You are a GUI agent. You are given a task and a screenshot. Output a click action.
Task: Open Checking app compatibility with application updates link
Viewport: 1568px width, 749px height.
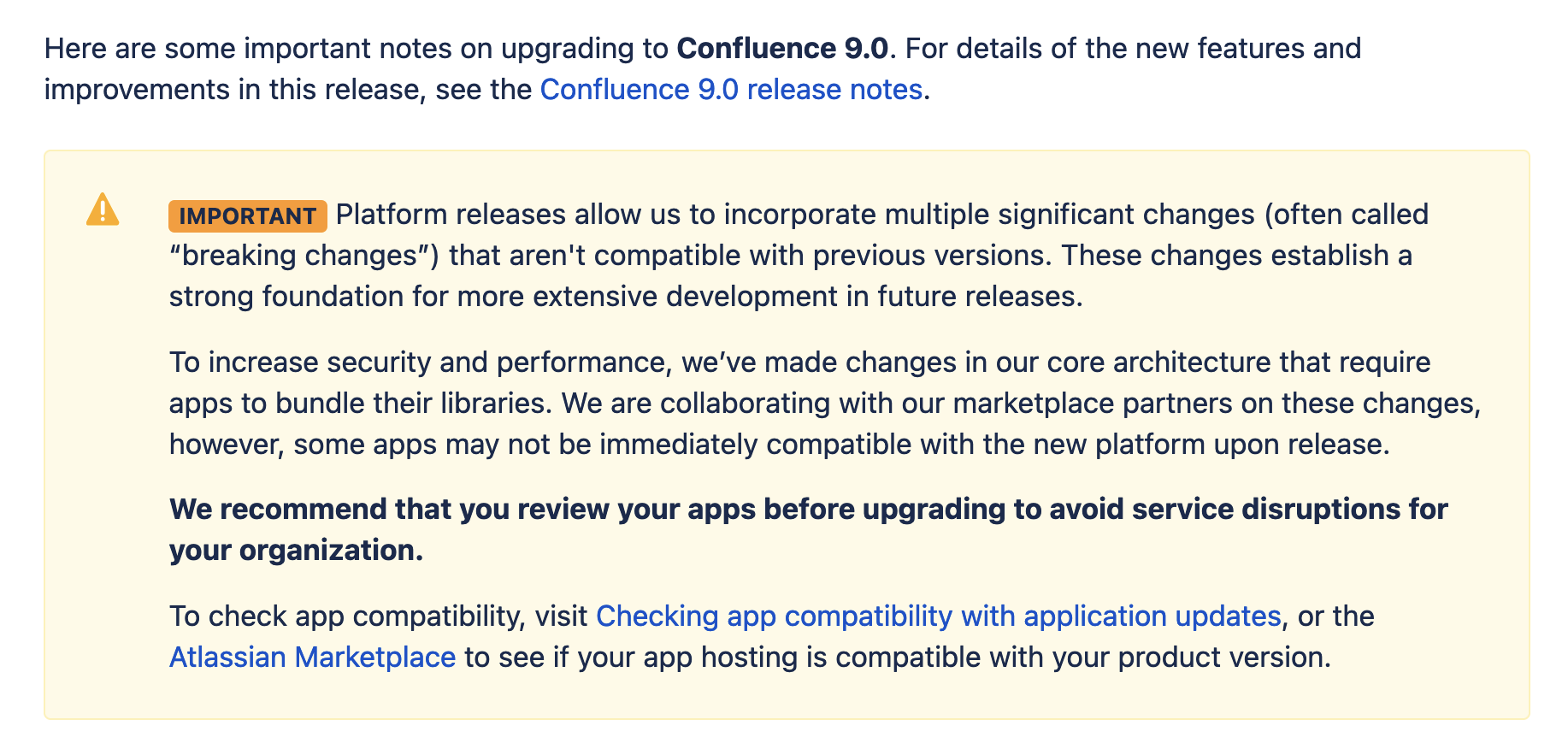(x=938, y=616)
